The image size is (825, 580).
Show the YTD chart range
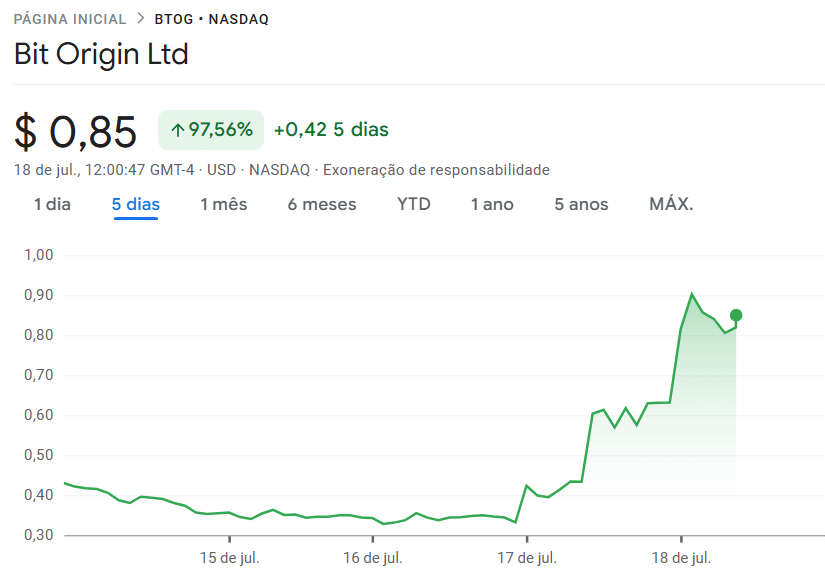point(414,204)
